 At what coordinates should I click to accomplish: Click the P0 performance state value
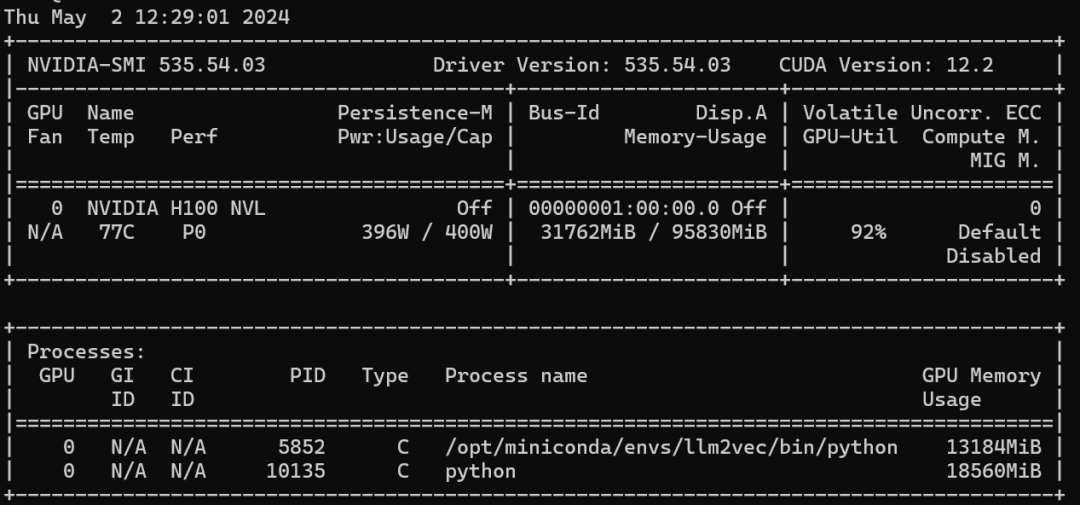(194, 232)
